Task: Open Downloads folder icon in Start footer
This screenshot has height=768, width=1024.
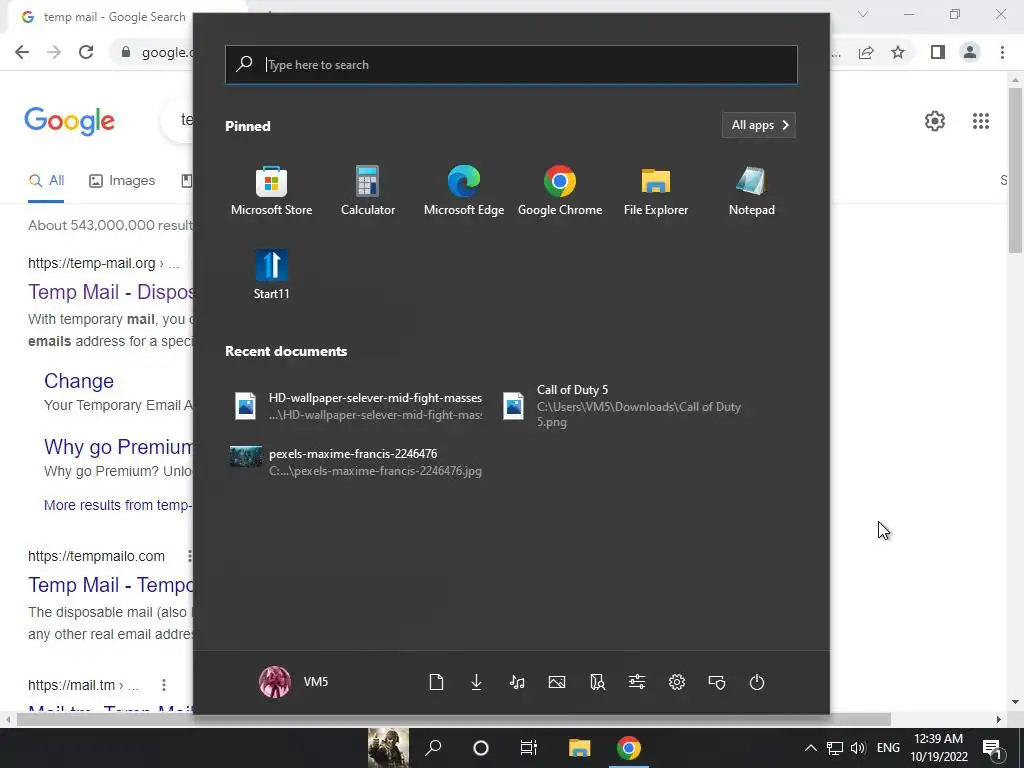Action: pyautogui.click(x=477, y=682)
